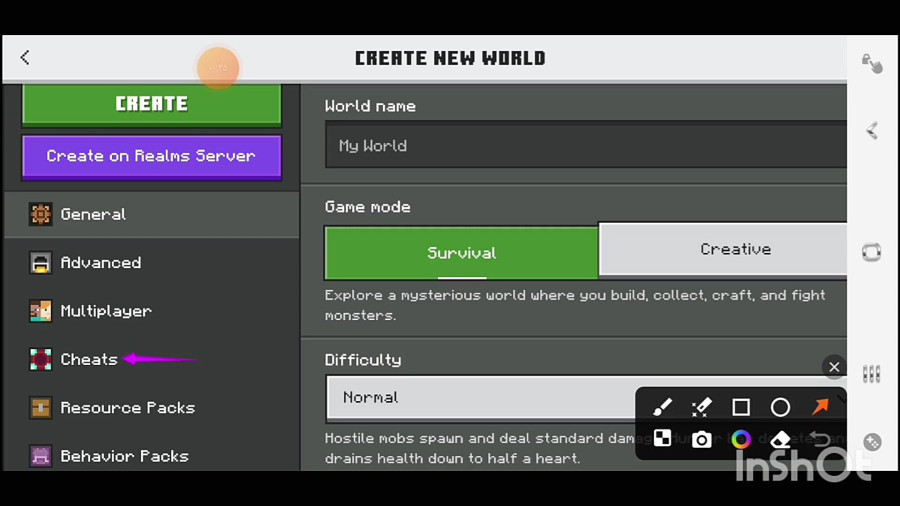The image size is (900, 506).
Task: Switch game mode to Survival
Action: click(461, 253)
